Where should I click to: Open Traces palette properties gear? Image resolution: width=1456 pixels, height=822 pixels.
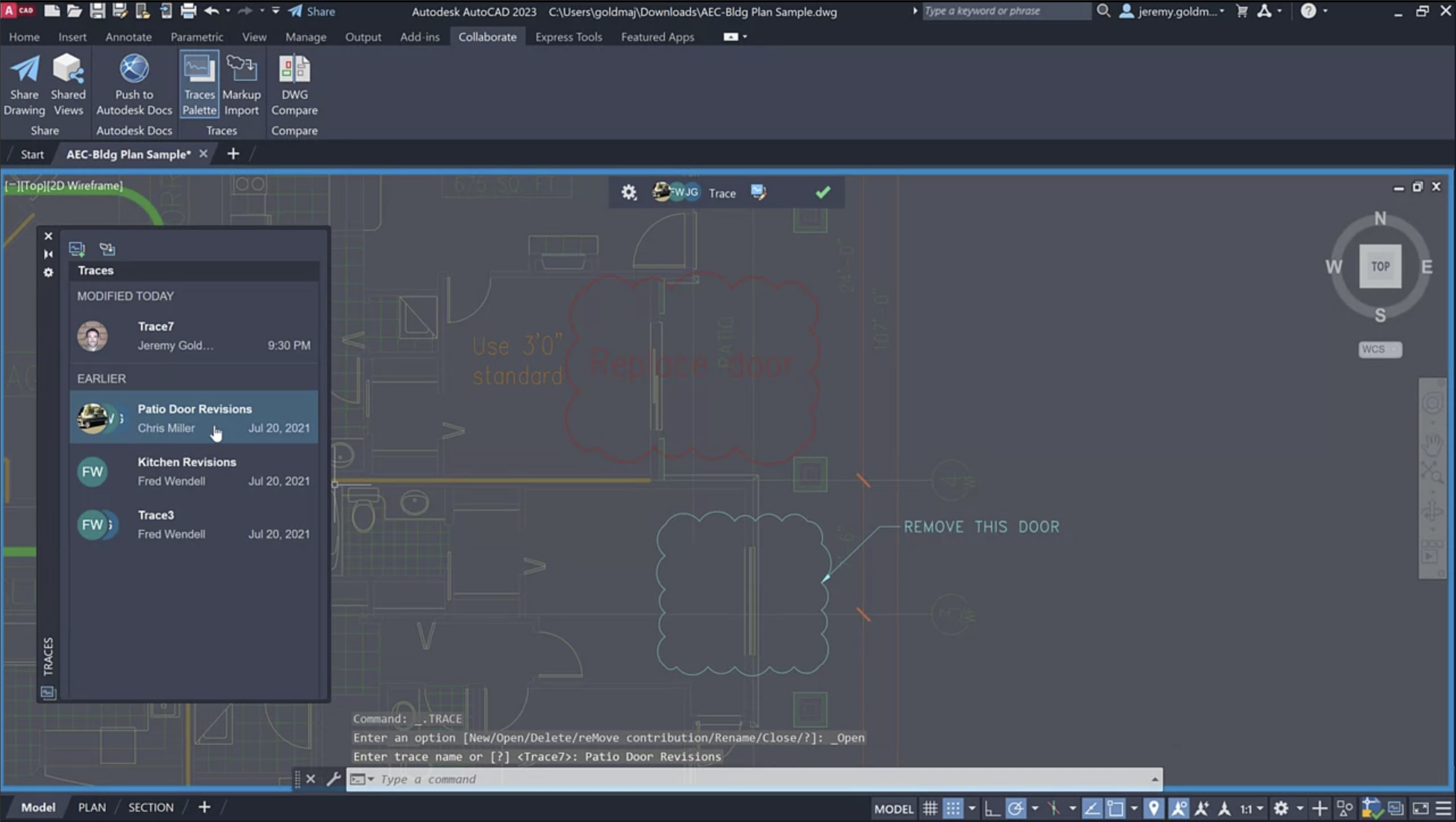click(x=48, y=273)
